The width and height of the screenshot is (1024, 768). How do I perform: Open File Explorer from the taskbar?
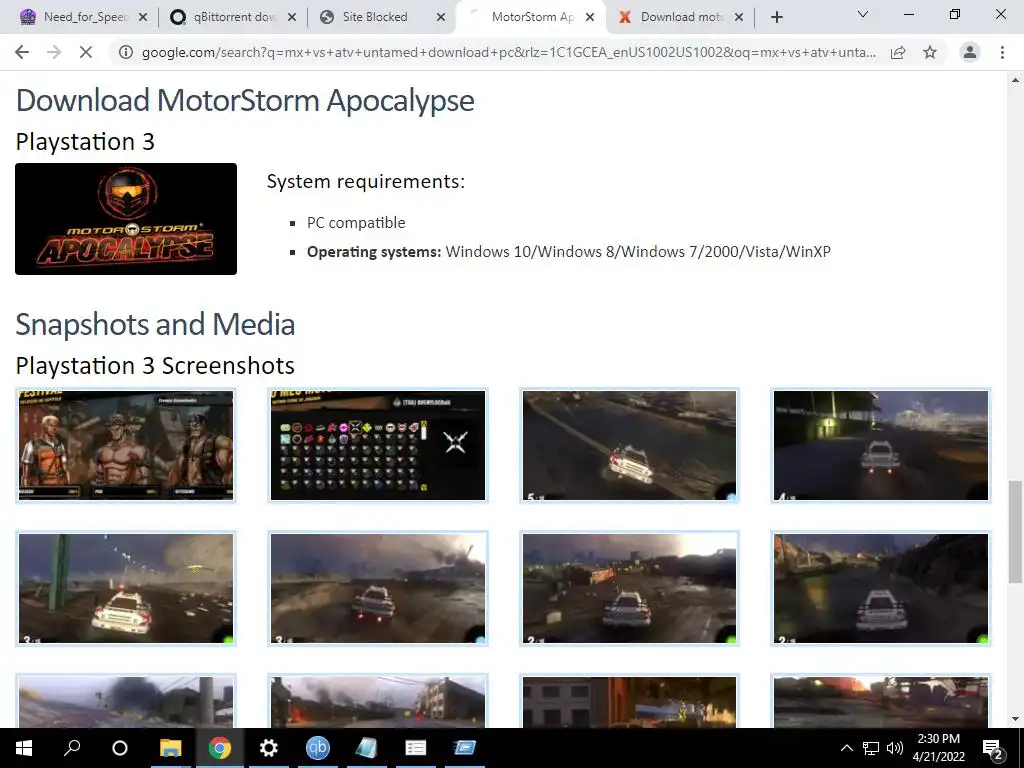[x=170, y=748]
